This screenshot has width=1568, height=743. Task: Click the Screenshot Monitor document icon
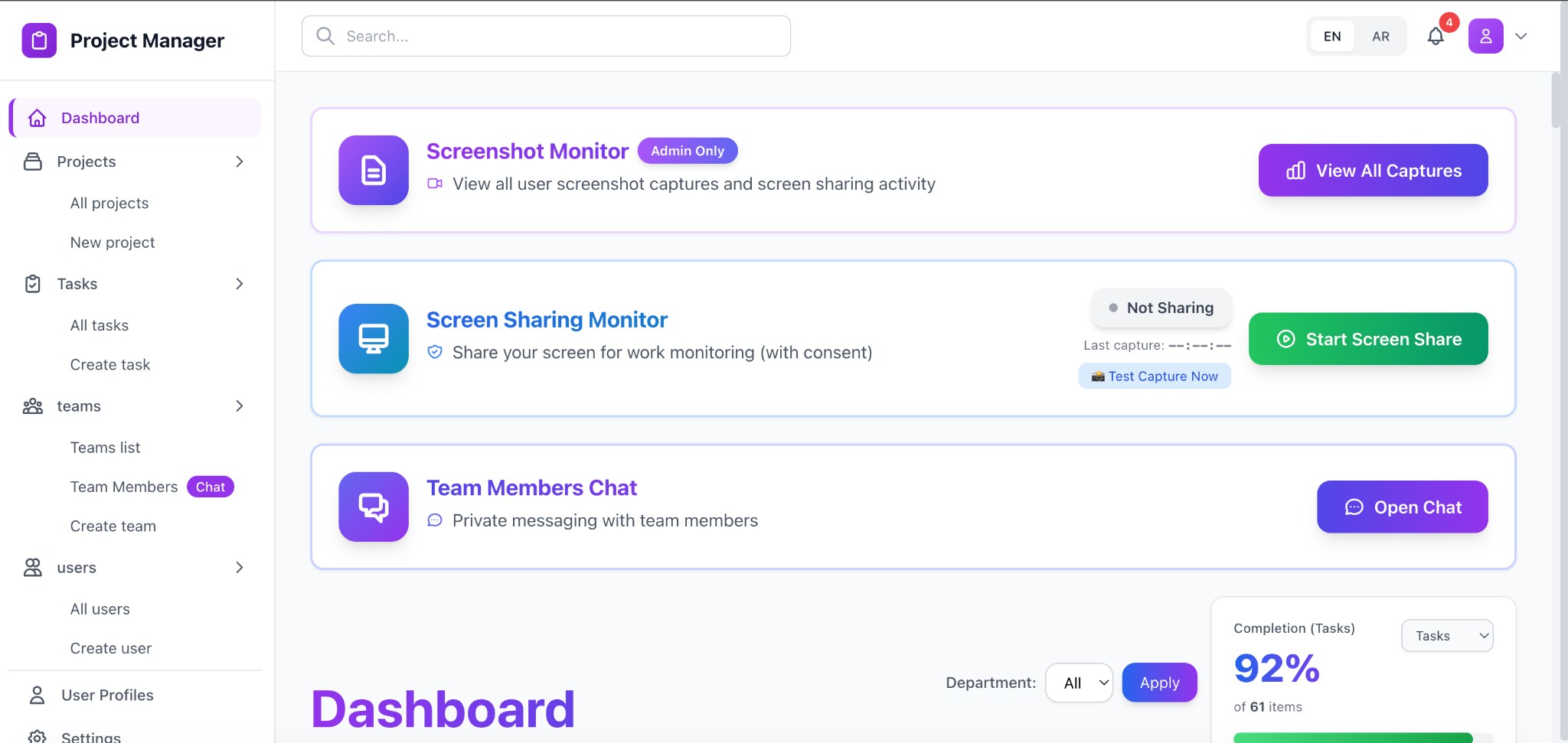374,170
